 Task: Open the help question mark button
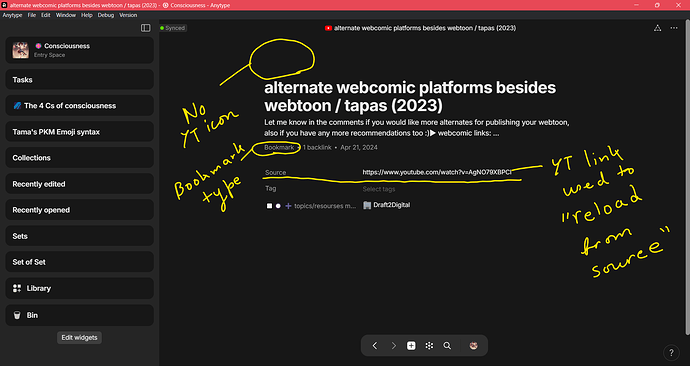[671, 352]
